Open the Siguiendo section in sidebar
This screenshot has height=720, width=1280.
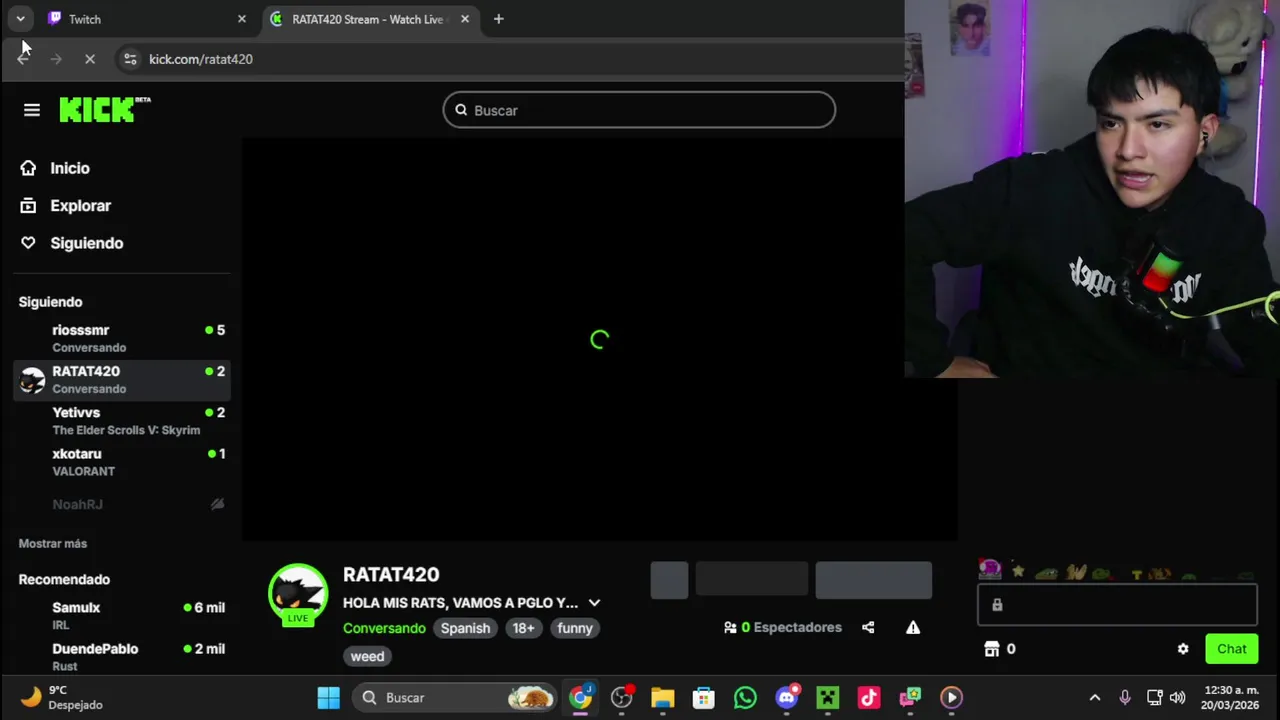(72, 243)
